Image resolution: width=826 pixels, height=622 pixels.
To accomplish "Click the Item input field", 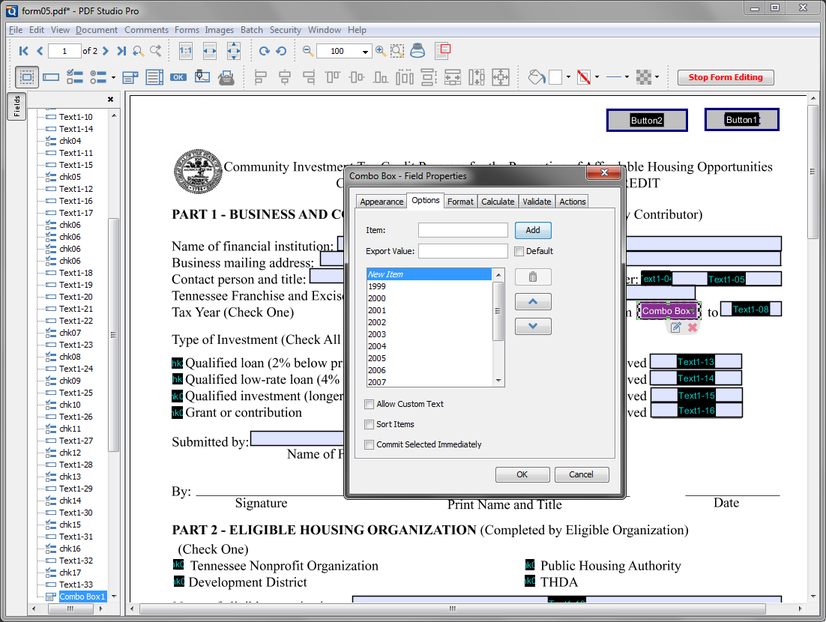I will [463, 230].
